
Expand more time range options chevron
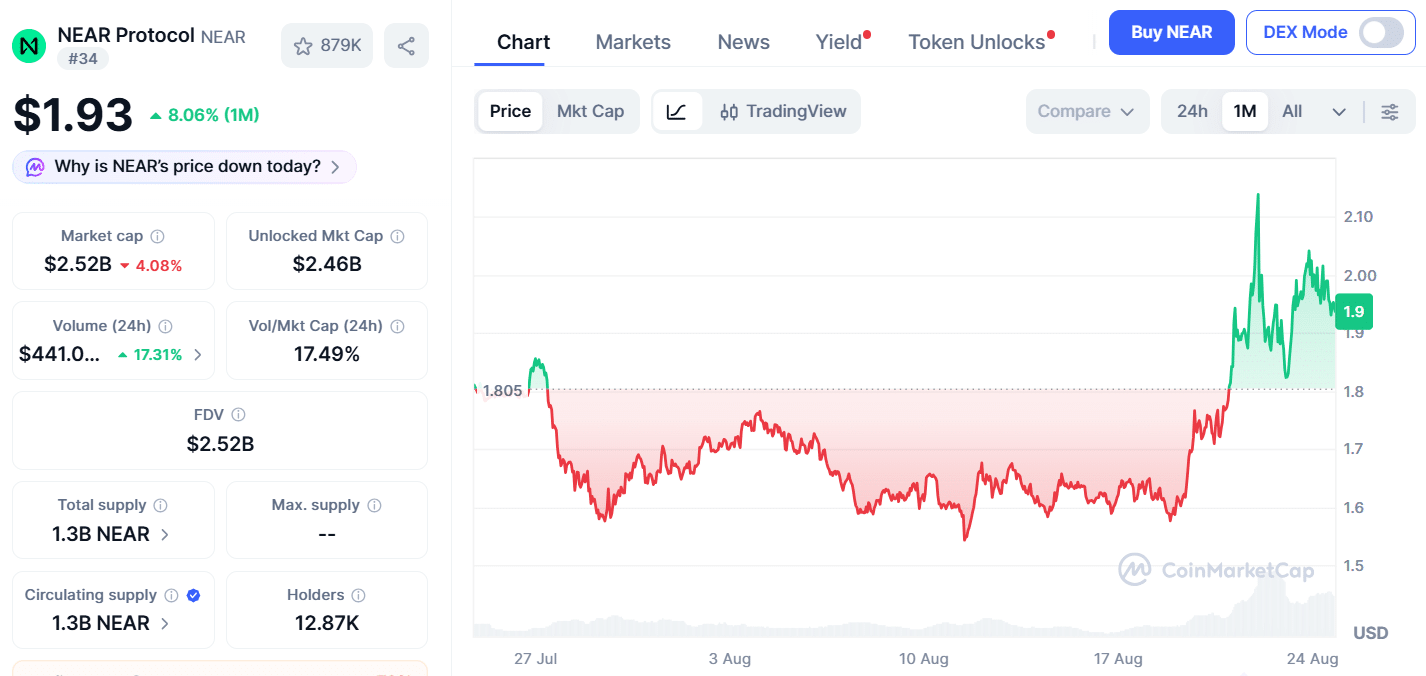coord(1339,112)
